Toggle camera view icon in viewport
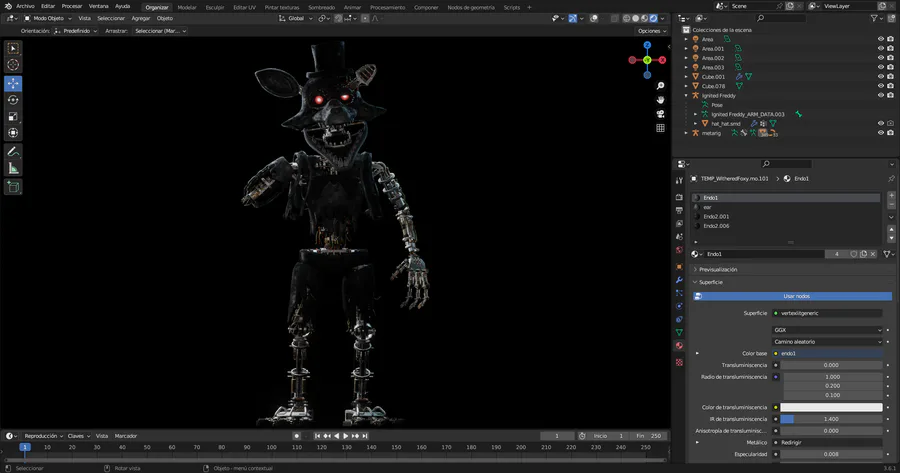Image resolution: width=900 pixels, height=473 pixels. [x=660, y=114]
